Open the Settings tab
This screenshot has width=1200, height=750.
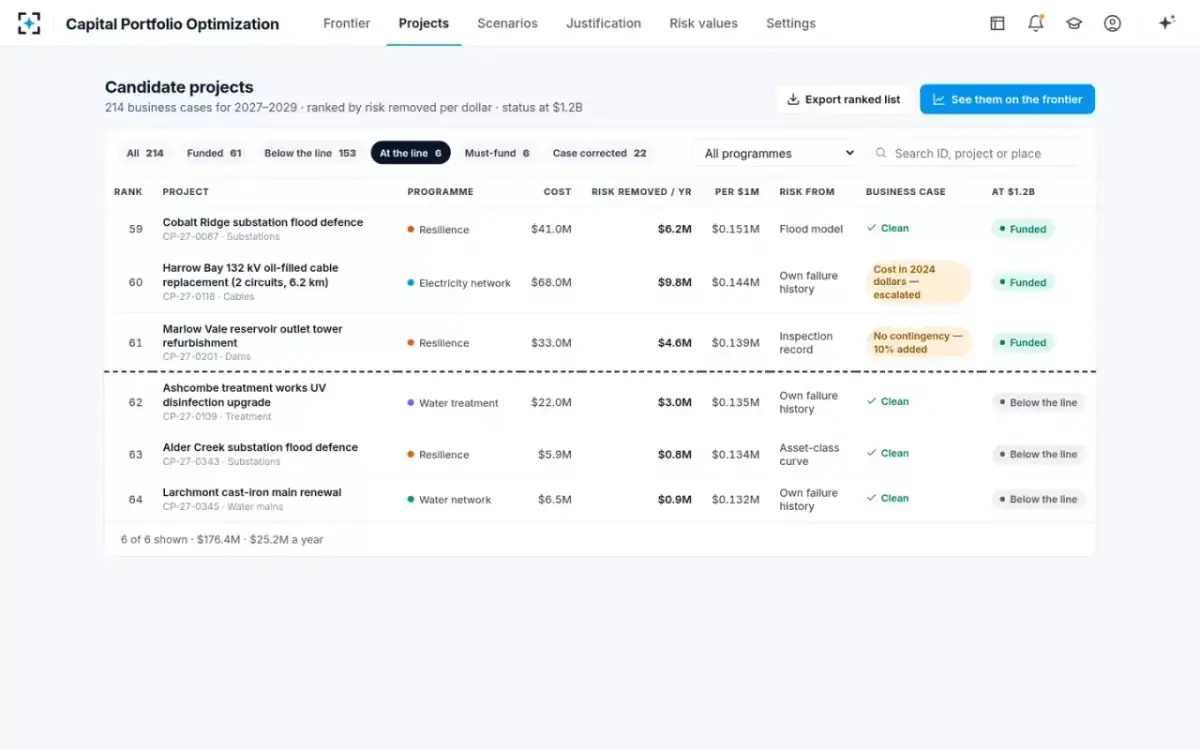pos(791,23)
